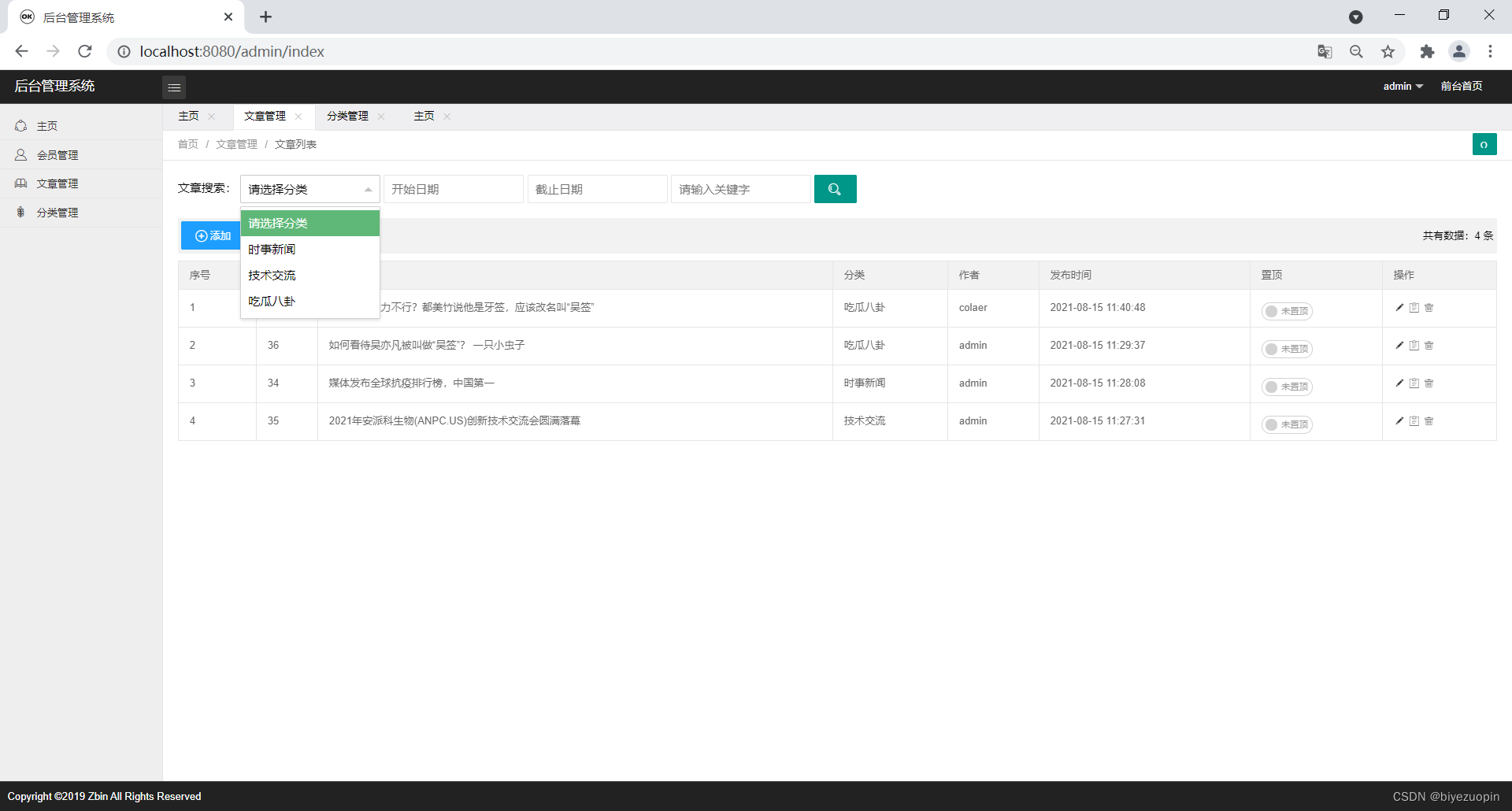This screenshot has height=811, width=1512.
Task: Go to 前台首页 link in header
Action: pos(1462,86)
